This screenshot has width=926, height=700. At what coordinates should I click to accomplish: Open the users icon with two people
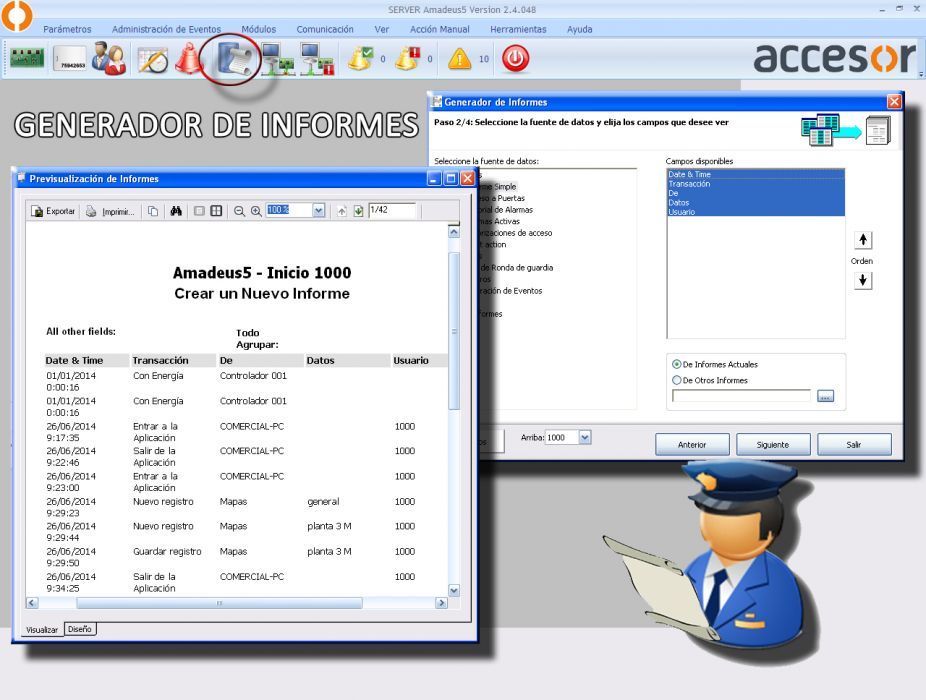[109, 58]
